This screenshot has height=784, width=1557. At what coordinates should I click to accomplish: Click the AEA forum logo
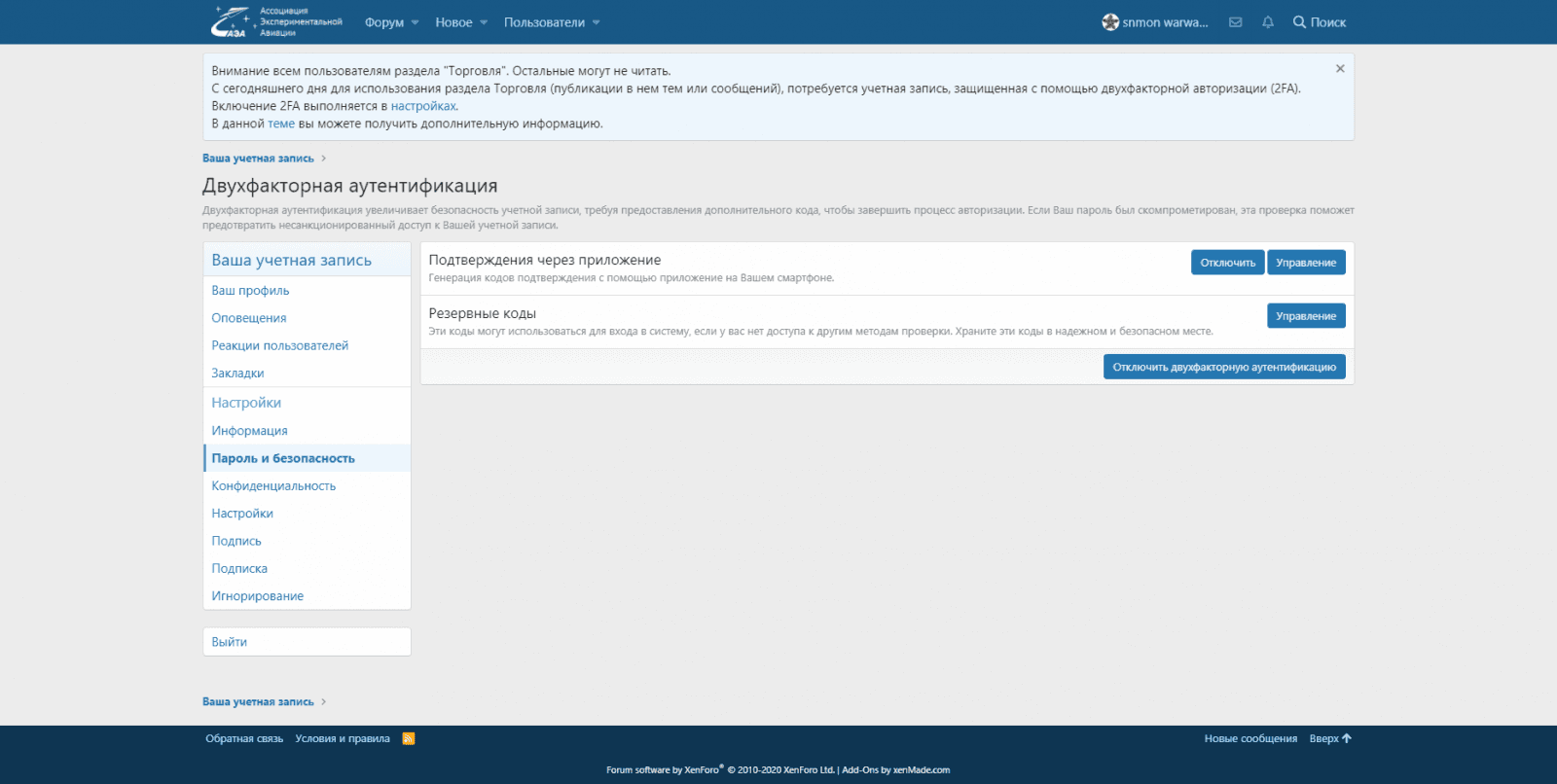tap(275, 21)
